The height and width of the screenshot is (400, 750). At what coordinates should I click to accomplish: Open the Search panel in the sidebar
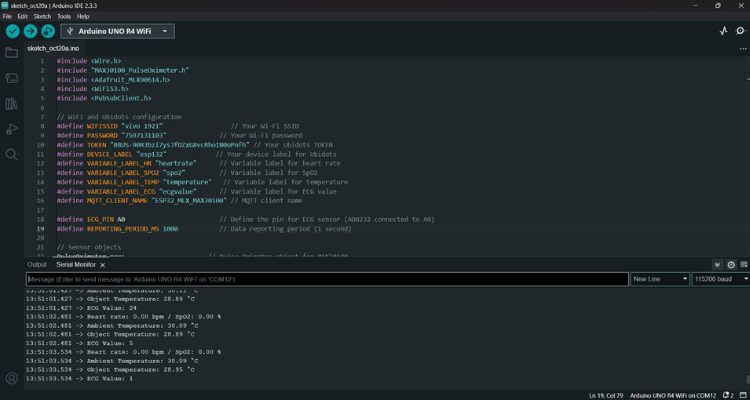[12, 155]
